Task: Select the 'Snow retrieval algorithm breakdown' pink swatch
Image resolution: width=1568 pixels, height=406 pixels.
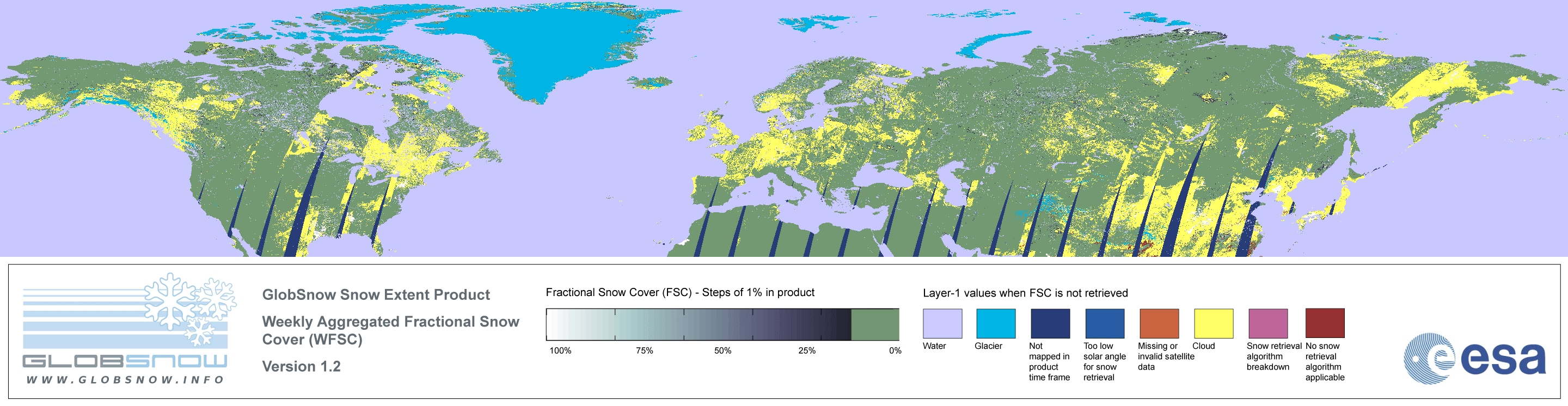Action: point(1268,323)
